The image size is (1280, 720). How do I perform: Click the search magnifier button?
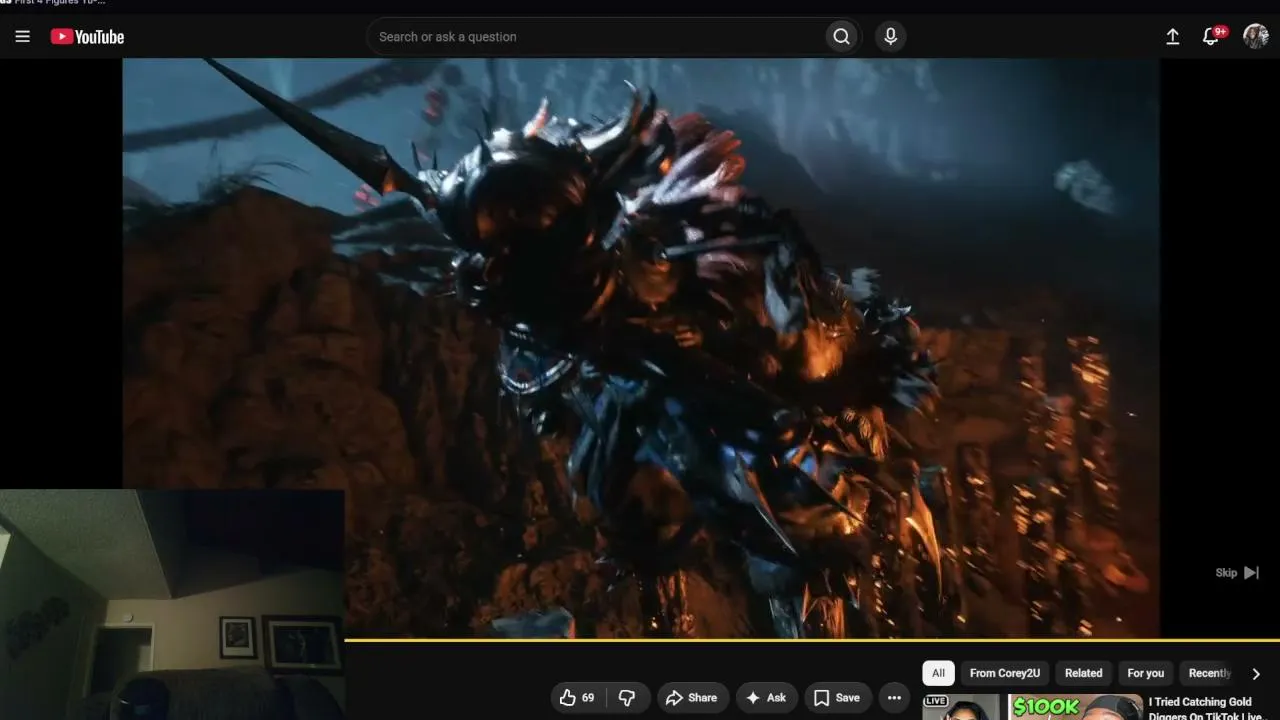(842, 37)
